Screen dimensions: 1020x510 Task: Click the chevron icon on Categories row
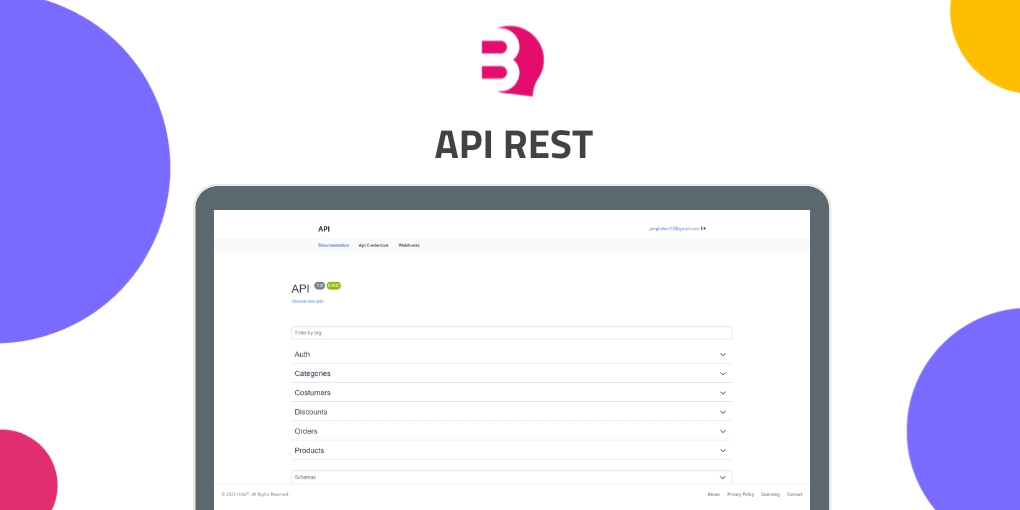722,374
